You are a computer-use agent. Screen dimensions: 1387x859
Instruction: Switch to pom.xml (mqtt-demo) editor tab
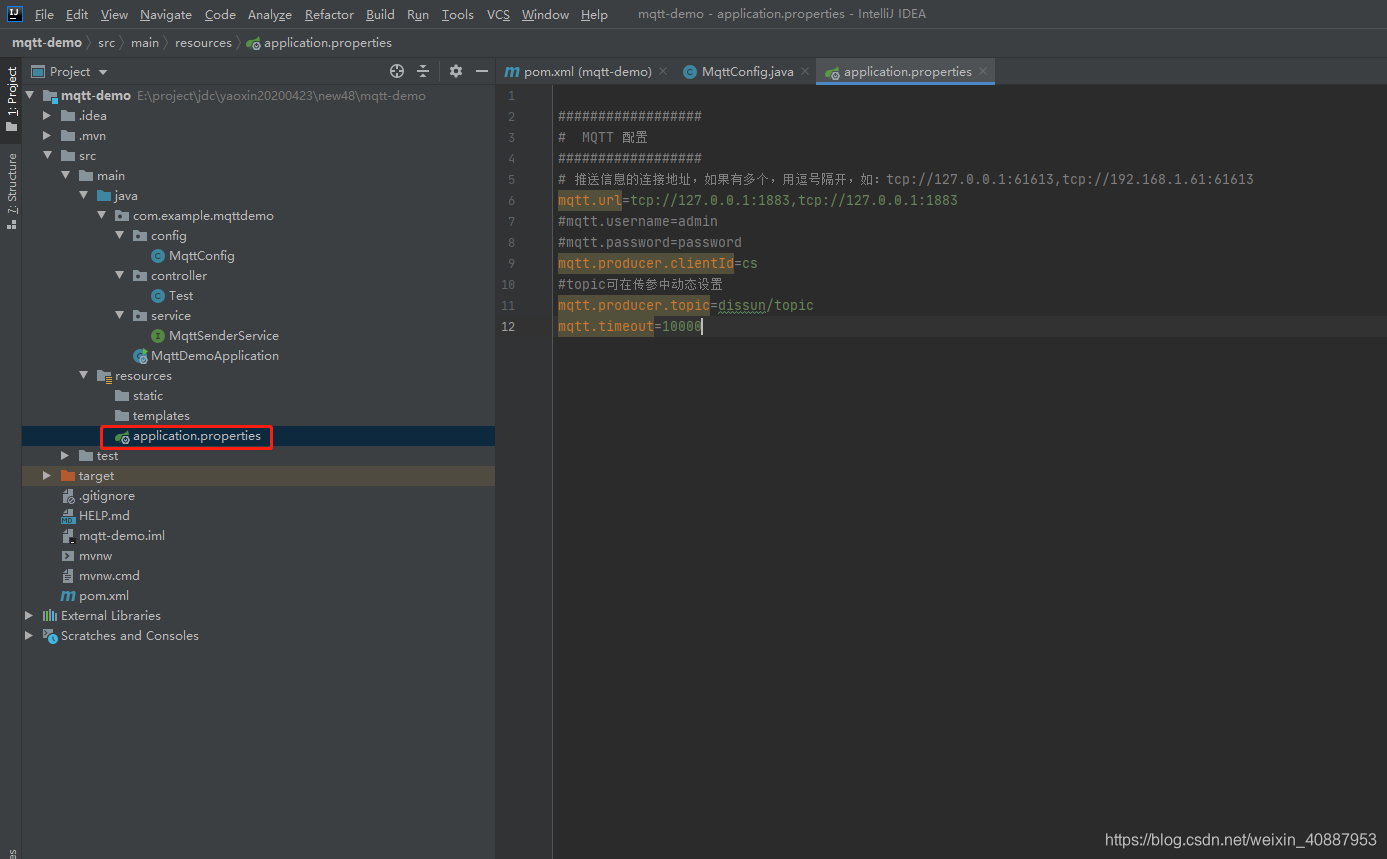pos(588,71)
